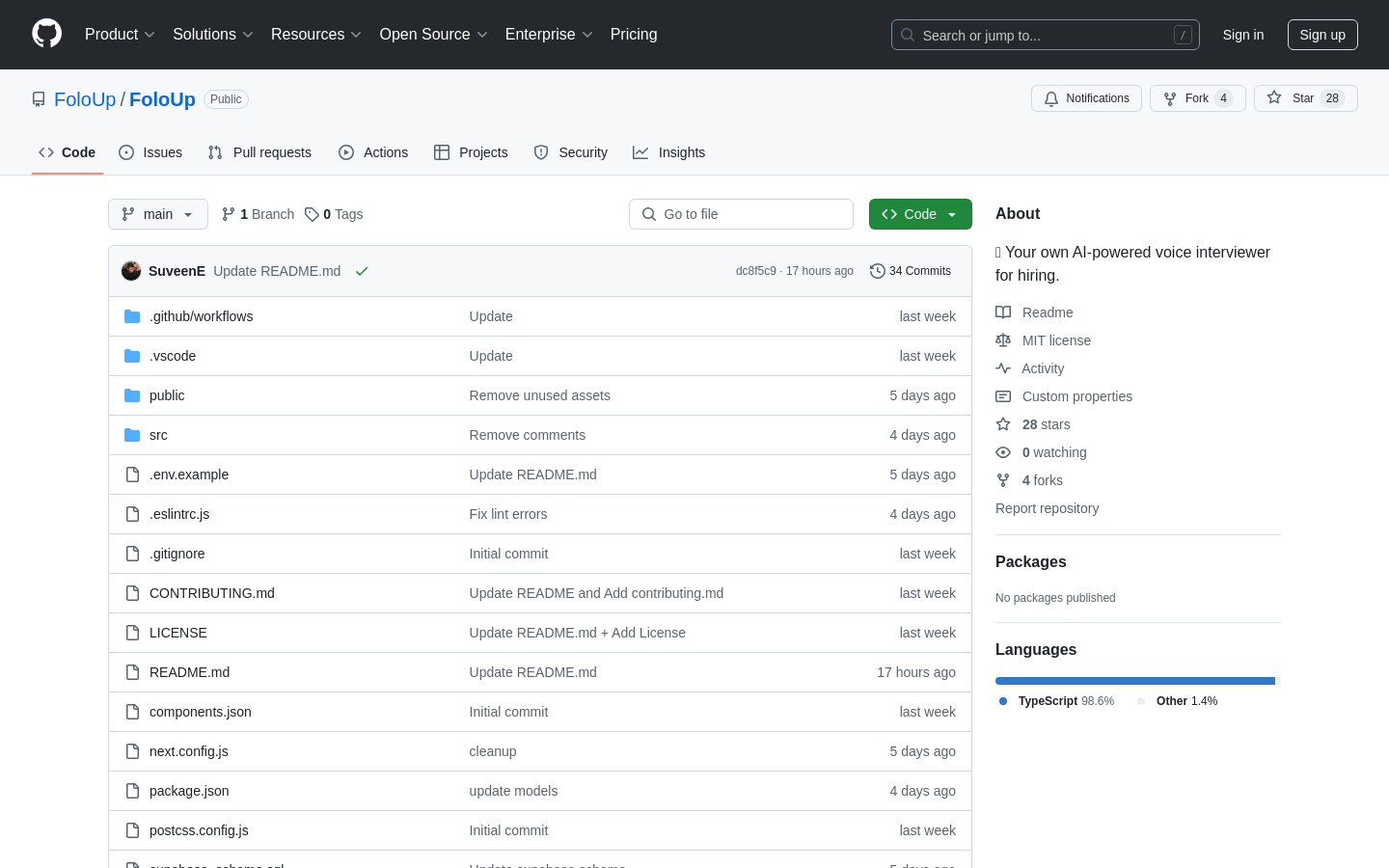Click Report repository link
This screenshot has width=1389, height=868.
click(x=1047, y=508)
